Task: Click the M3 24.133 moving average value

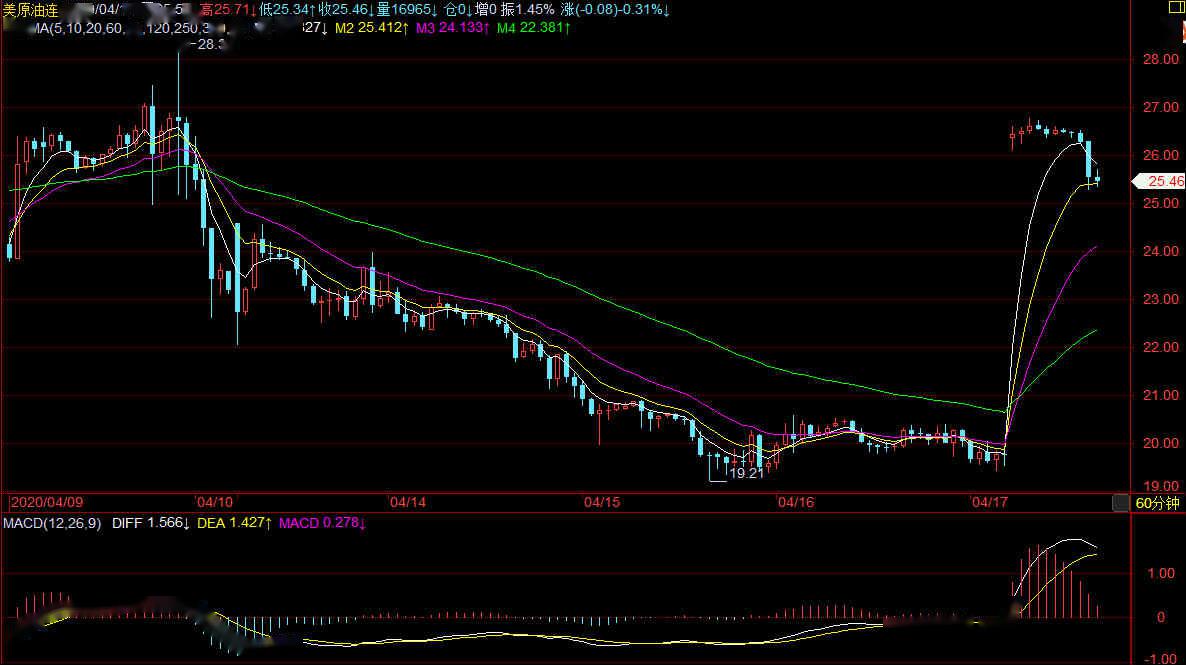Action: click(x=452, y=28)
